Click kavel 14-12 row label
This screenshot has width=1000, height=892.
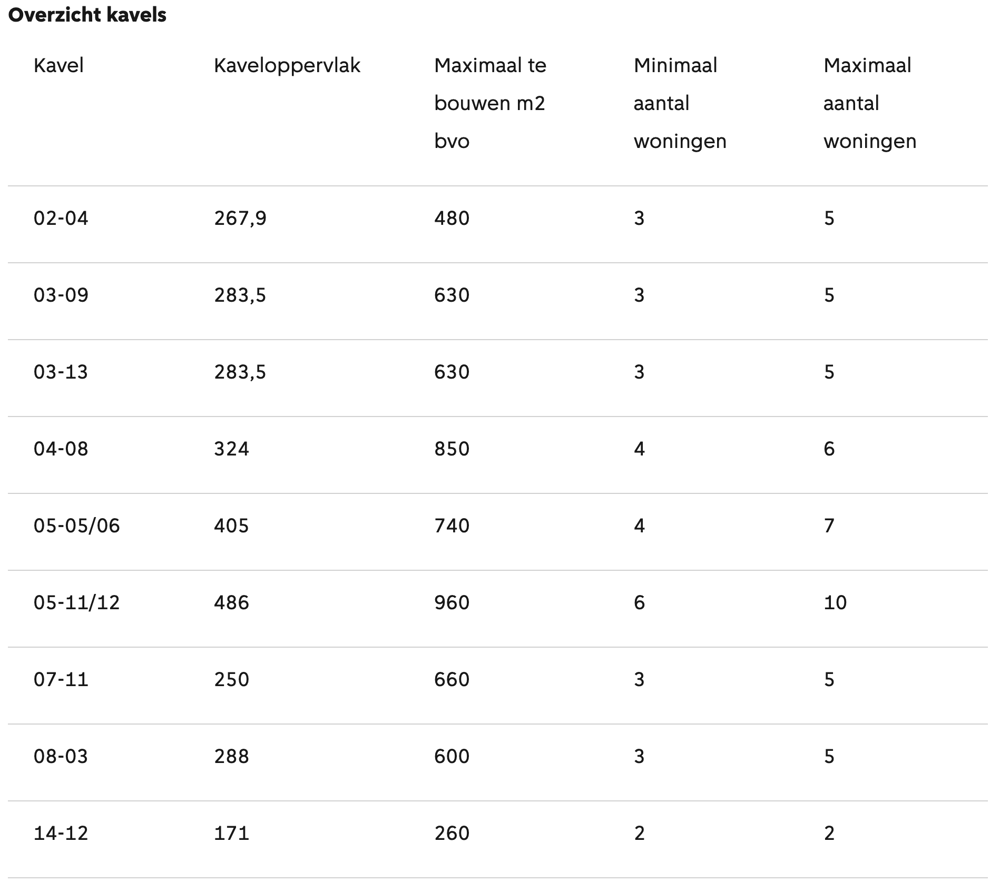[61, 833]
